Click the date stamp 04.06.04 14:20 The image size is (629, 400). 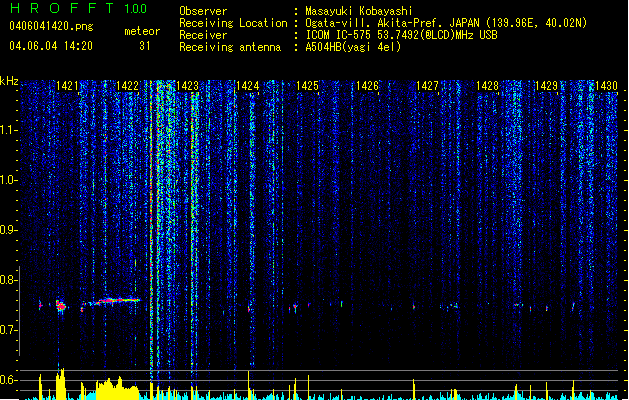pyautogui.click(x=51, y=46)
